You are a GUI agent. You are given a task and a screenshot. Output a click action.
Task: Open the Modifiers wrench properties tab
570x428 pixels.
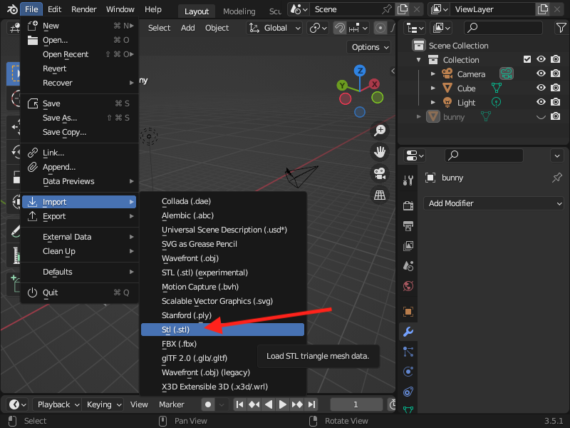408,332
